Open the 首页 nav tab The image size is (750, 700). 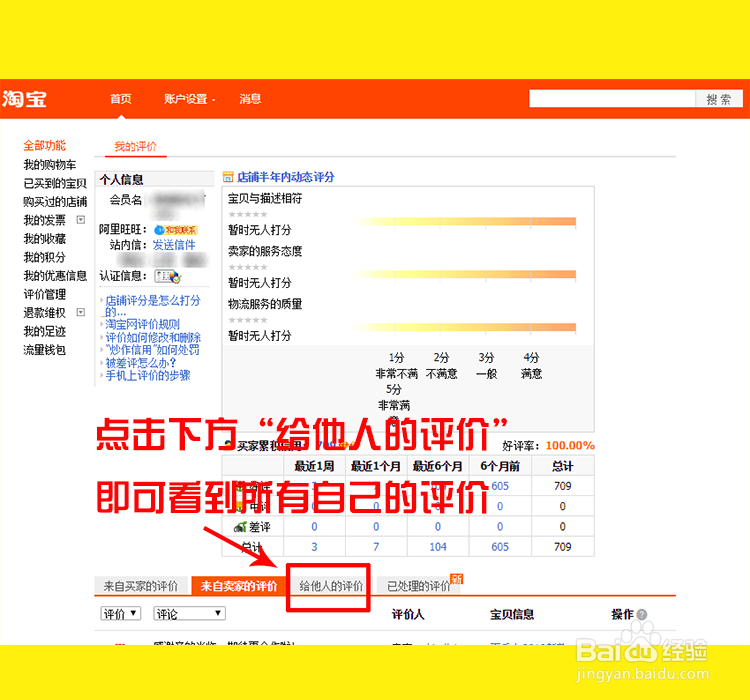click(x=121, y=99)
